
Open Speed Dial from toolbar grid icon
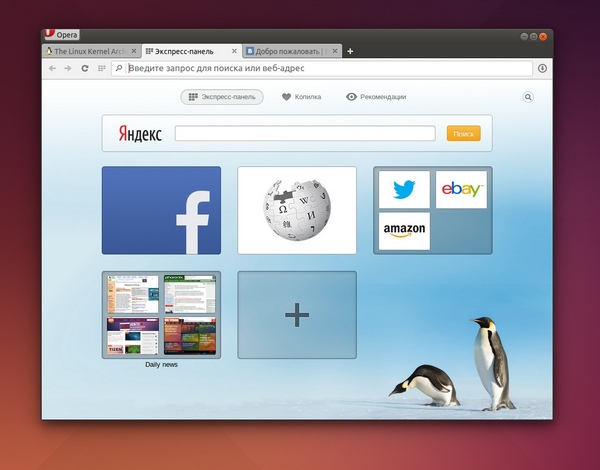tap(101, 68)
